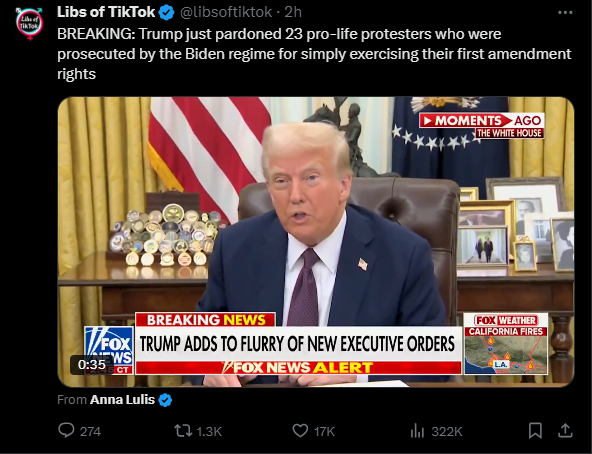Visit the @libsoftiktok handle link
The width and height of the screenshot is (592, 454).
(226, 12)
